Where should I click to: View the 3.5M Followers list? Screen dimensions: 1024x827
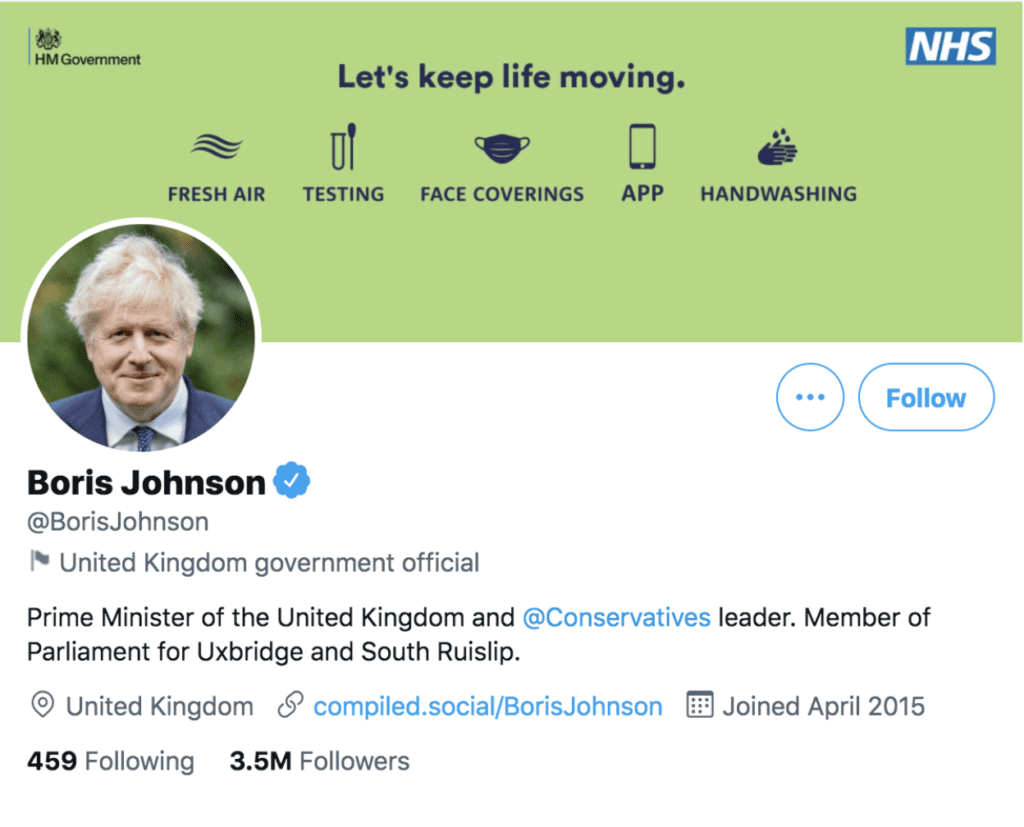tap(319, 761)
